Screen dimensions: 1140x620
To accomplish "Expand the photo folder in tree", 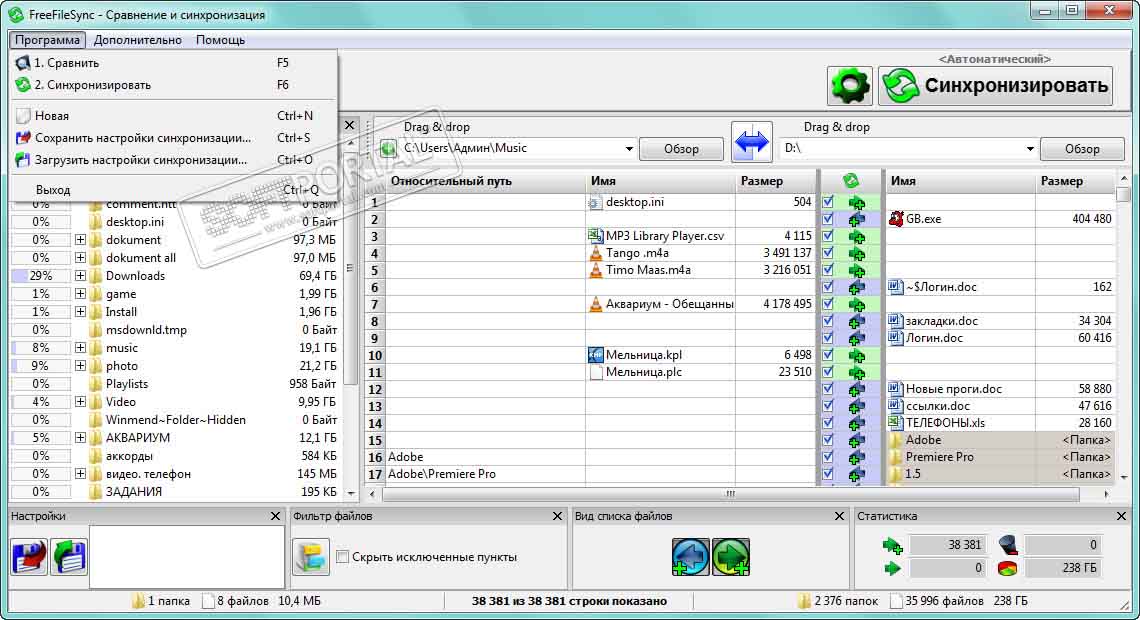I will [x=80, y=366].
